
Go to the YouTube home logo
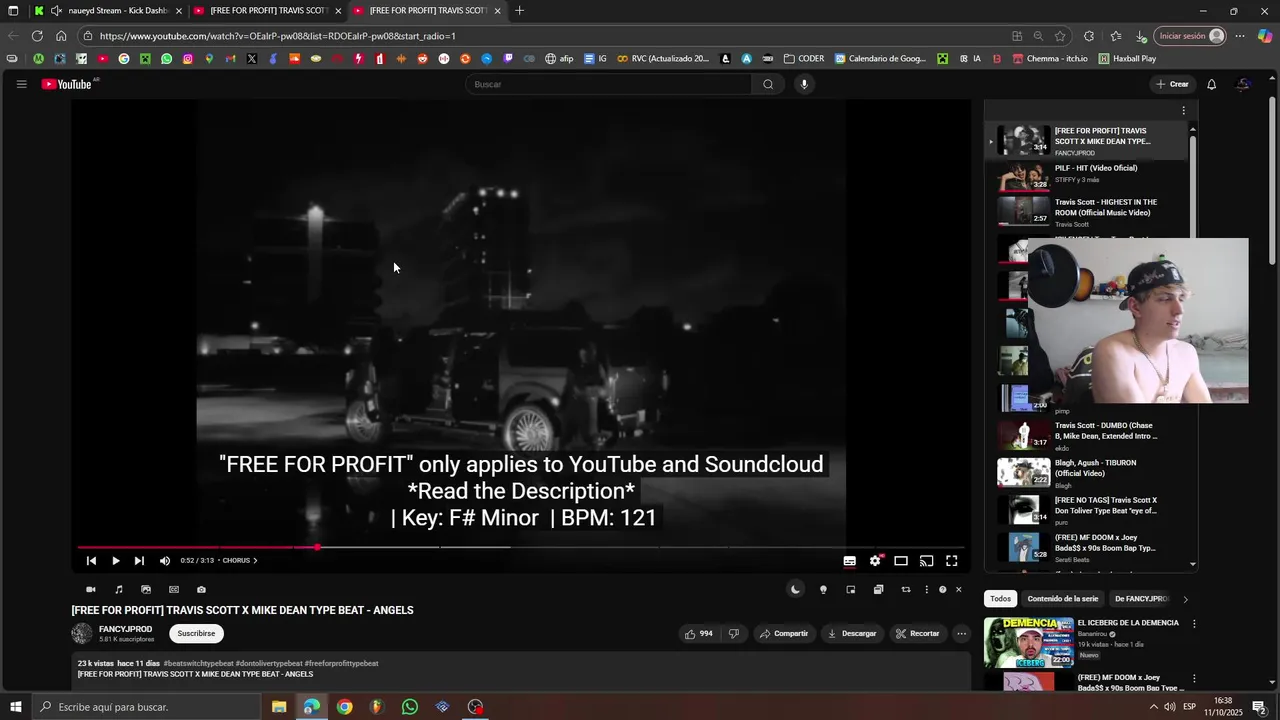coord(66,84)
